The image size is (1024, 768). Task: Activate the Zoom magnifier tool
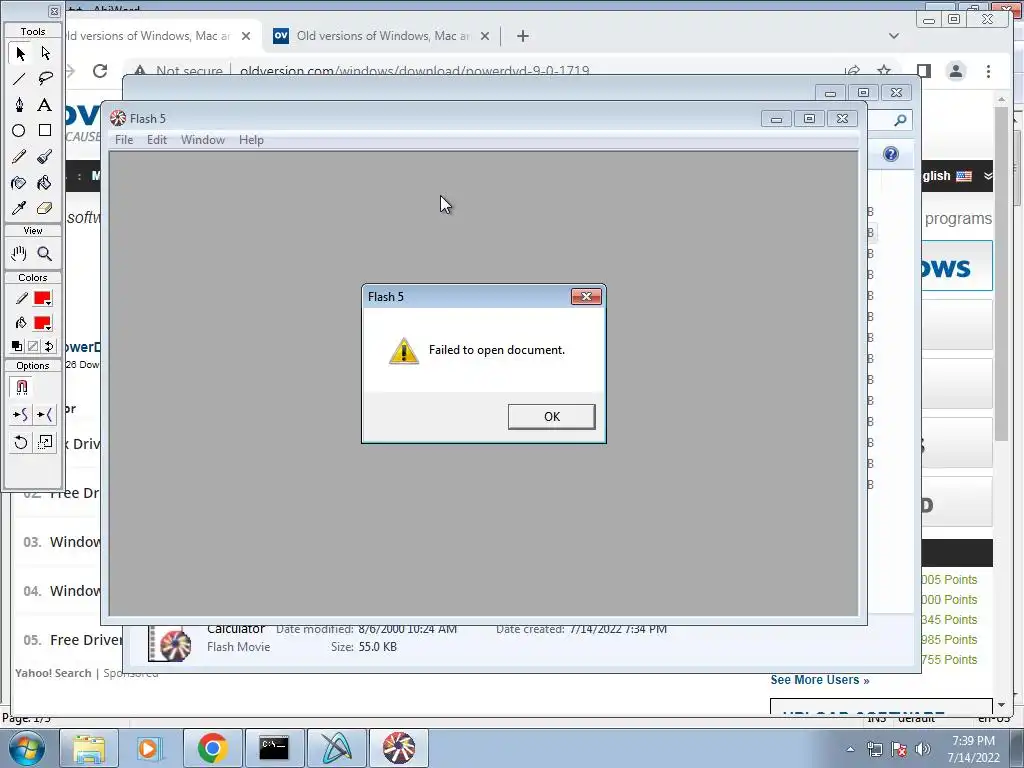[x=45, y=253]
